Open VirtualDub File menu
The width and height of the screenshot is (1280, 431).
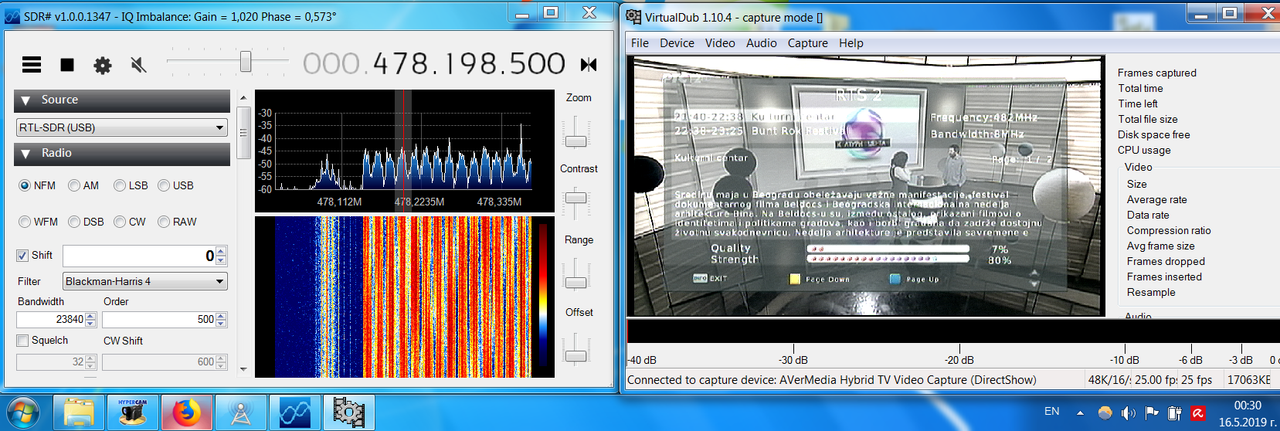[x=640, y=43]
